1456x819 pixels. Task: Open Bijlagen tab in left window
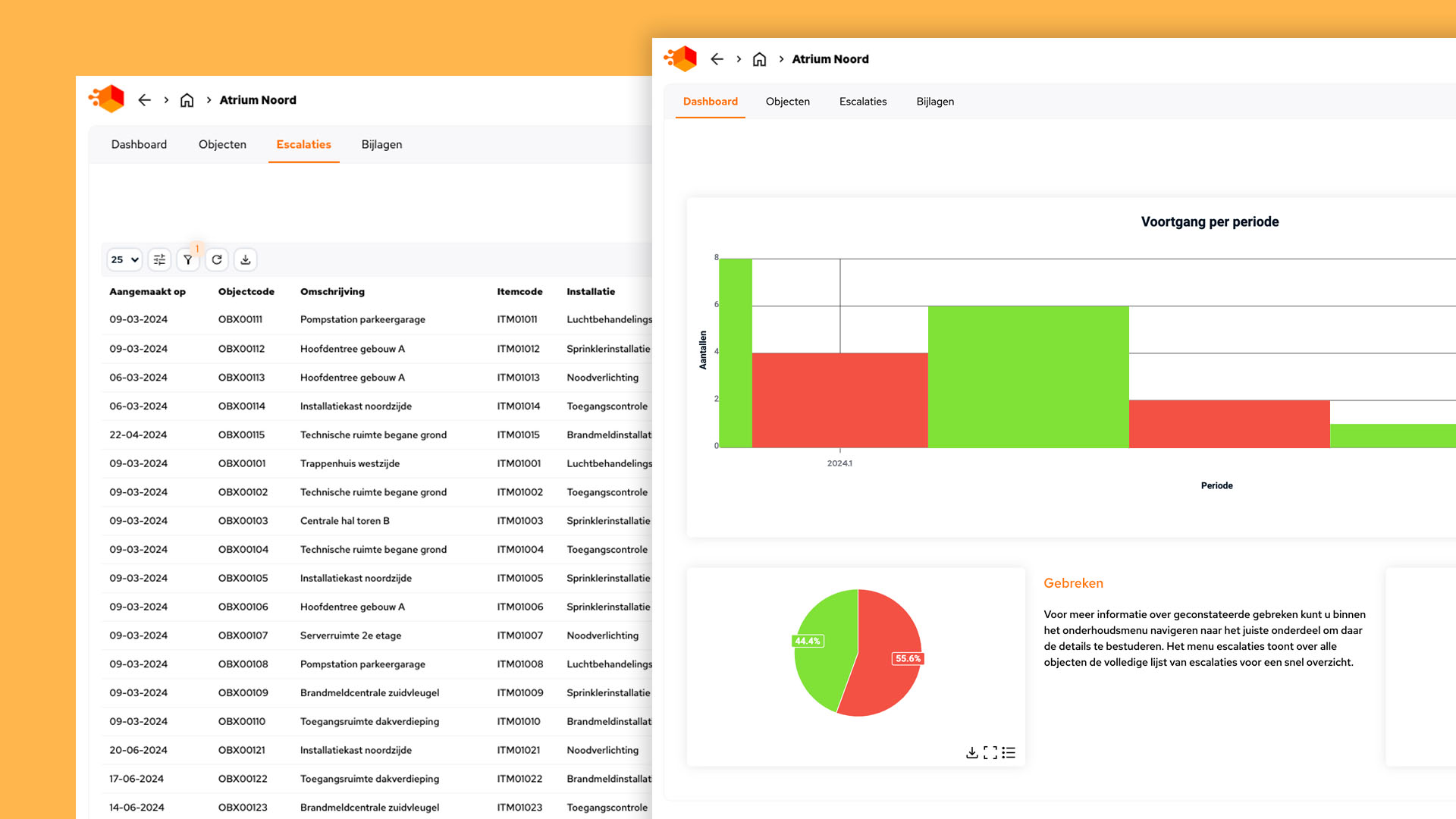click(381, 145)
